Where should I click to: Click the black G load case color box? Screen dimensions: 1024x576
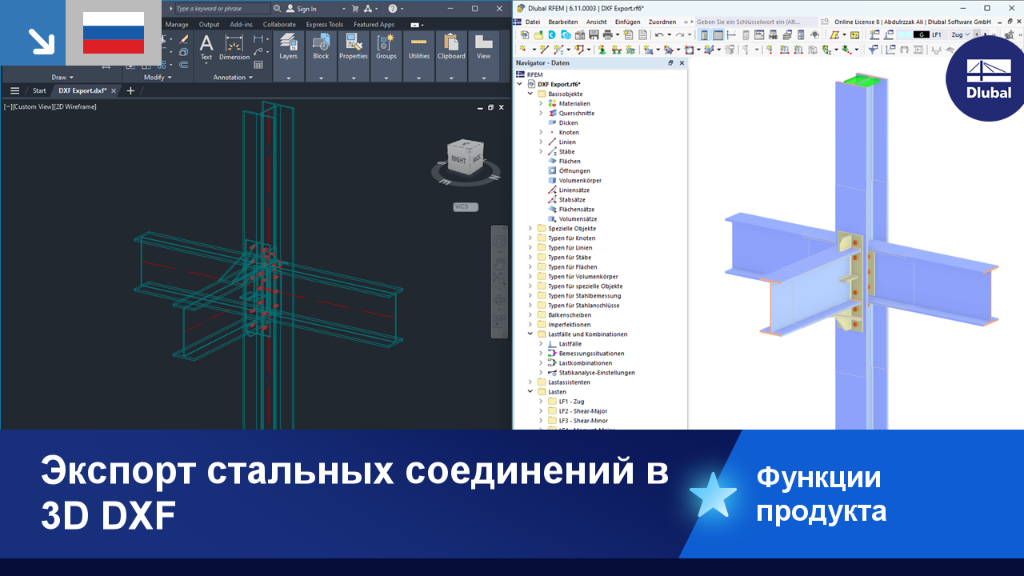(921, 35)
